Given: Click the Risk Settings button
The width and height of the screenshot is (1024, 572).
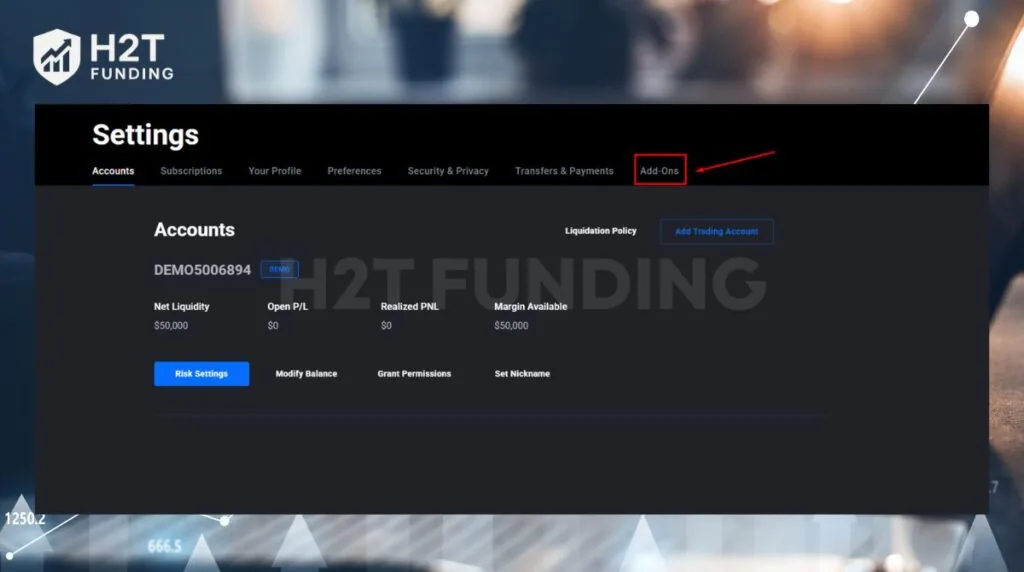Looking at the screenshot, I should pos(202,373).
